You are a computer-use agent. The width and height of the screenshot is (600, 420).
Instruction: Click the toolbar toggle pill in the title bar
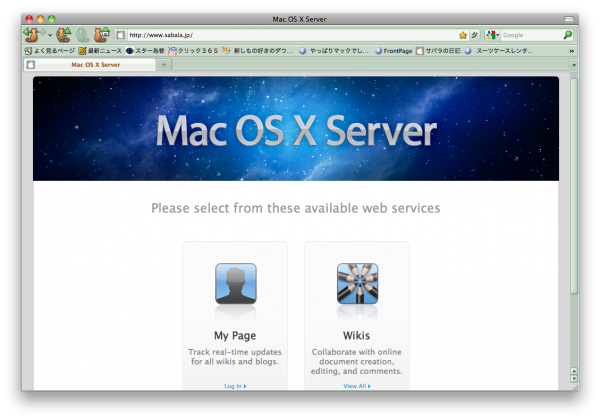569,19
